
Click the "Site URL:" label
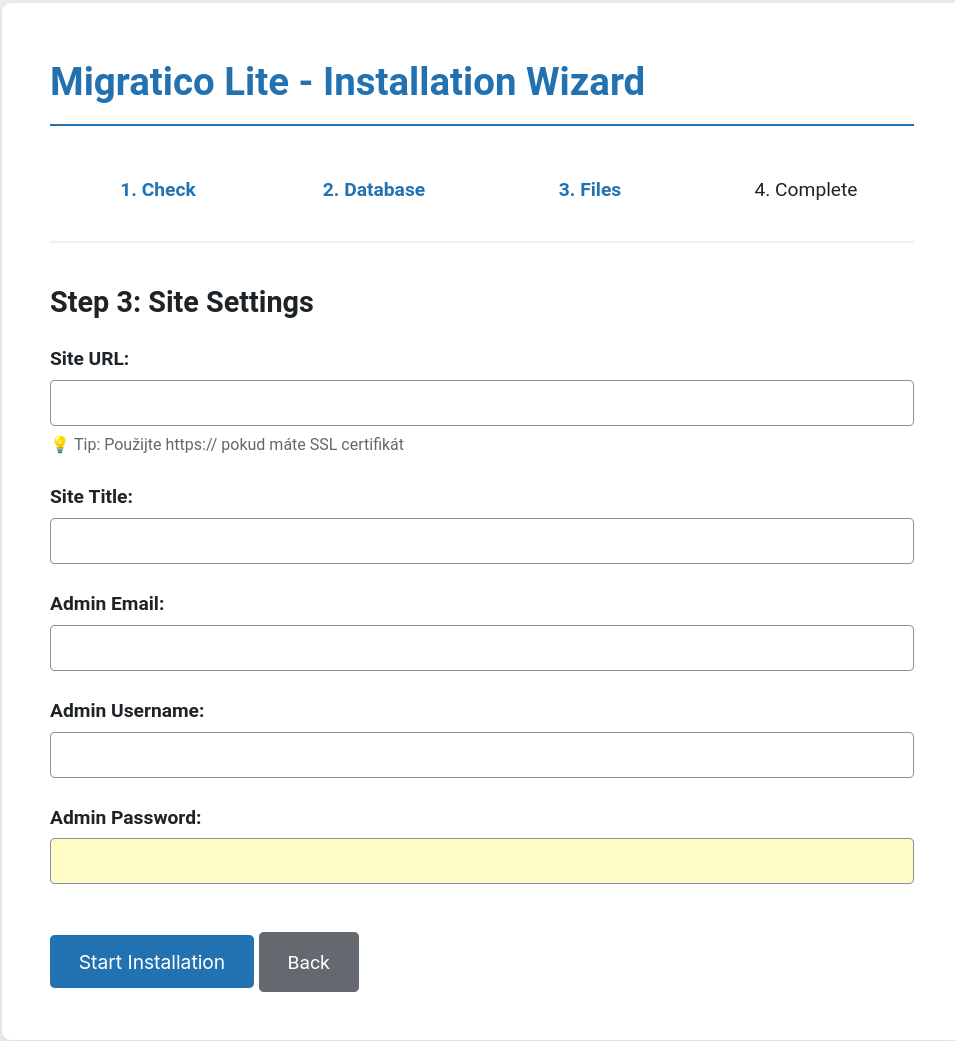90,359
